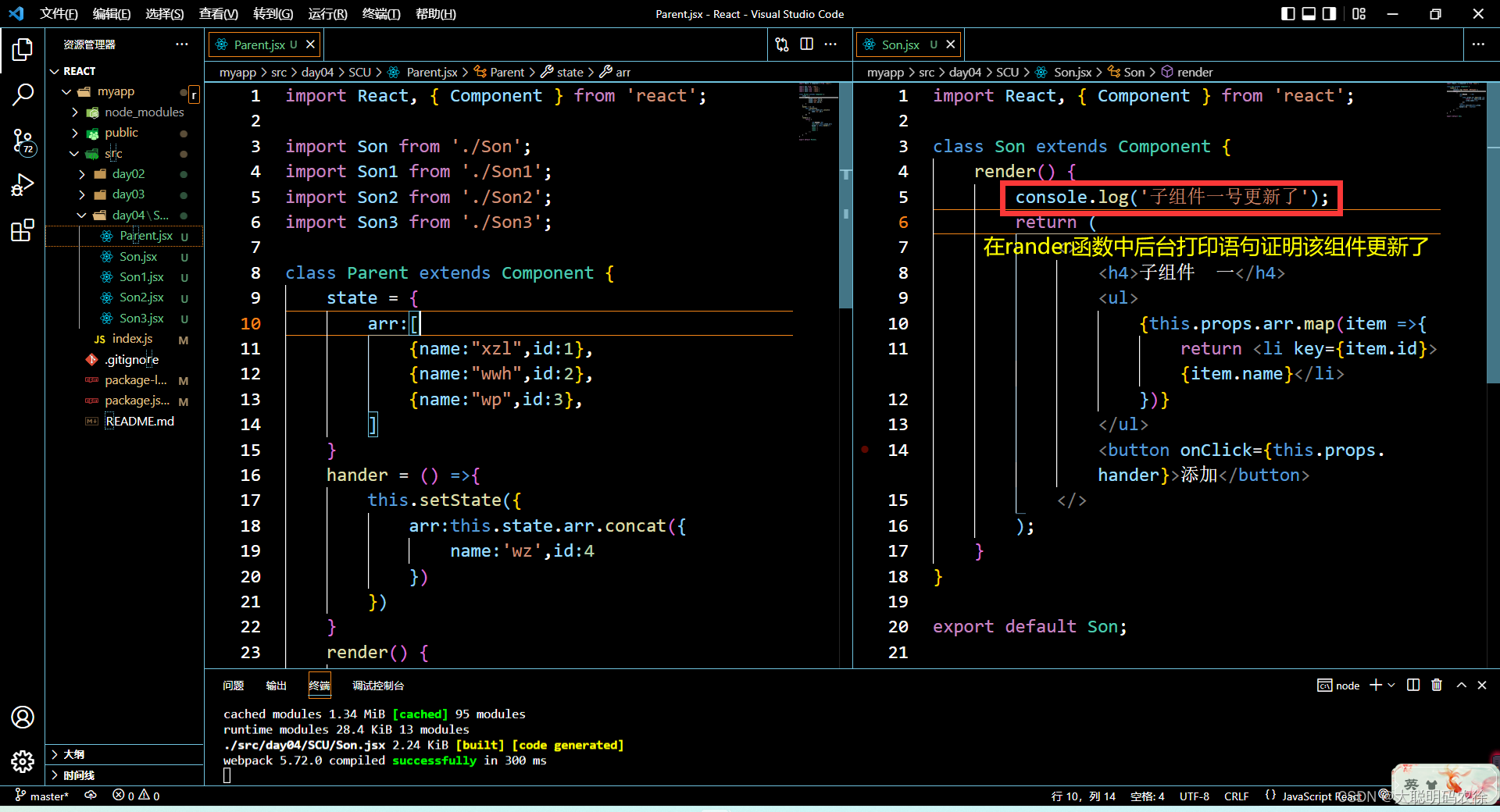Maximize the panel with up chevron
This screenshot has width=1500, height=812.
click(x=1461, y=685)
